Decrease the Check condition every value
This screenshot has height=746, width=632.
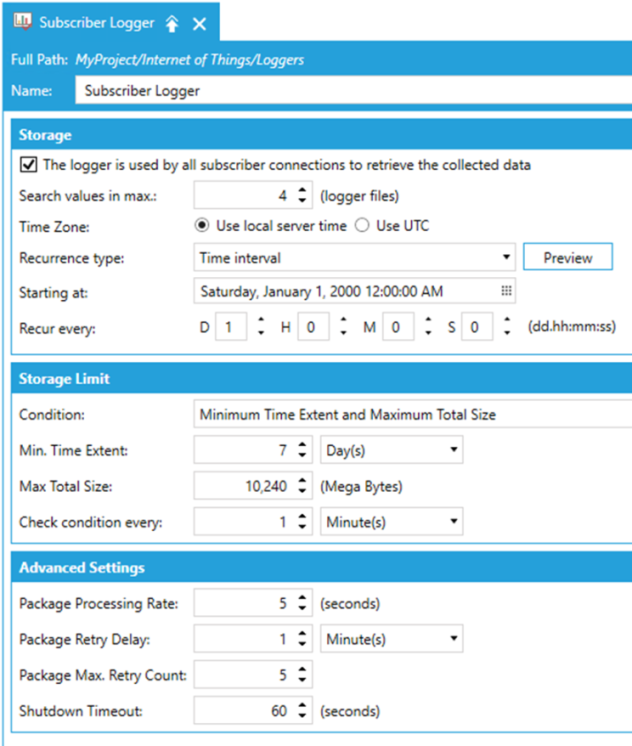302,527
